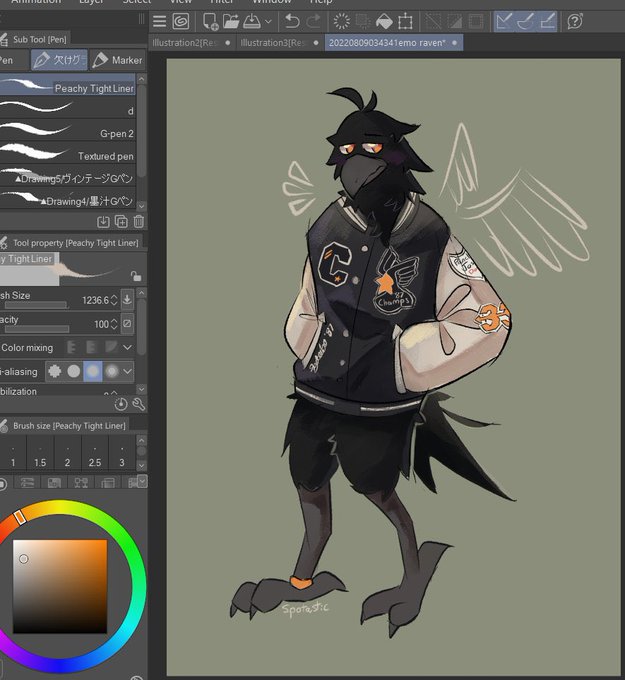Image resolution: width=625 pixels, height=680 pixels.
Task: Toggle Snap to Ruler
Action: point(504,21)
